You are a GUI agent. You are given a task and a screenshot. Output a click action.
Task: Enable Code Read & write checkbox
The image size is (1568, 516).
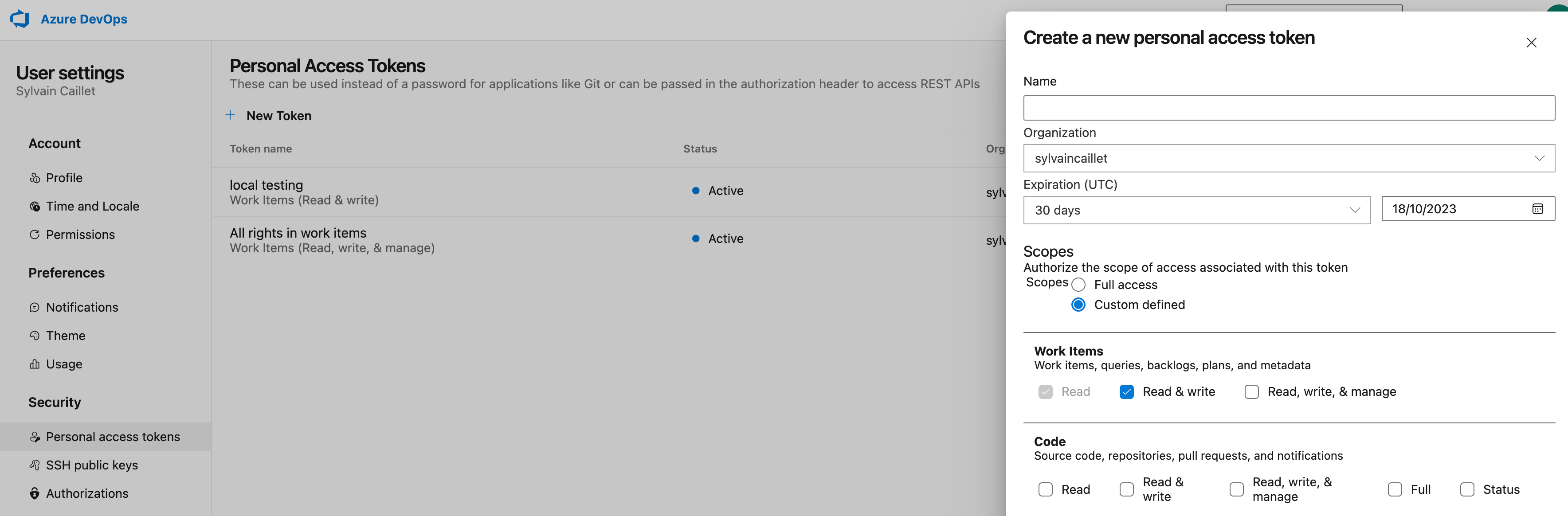[x=1127, y=490]
